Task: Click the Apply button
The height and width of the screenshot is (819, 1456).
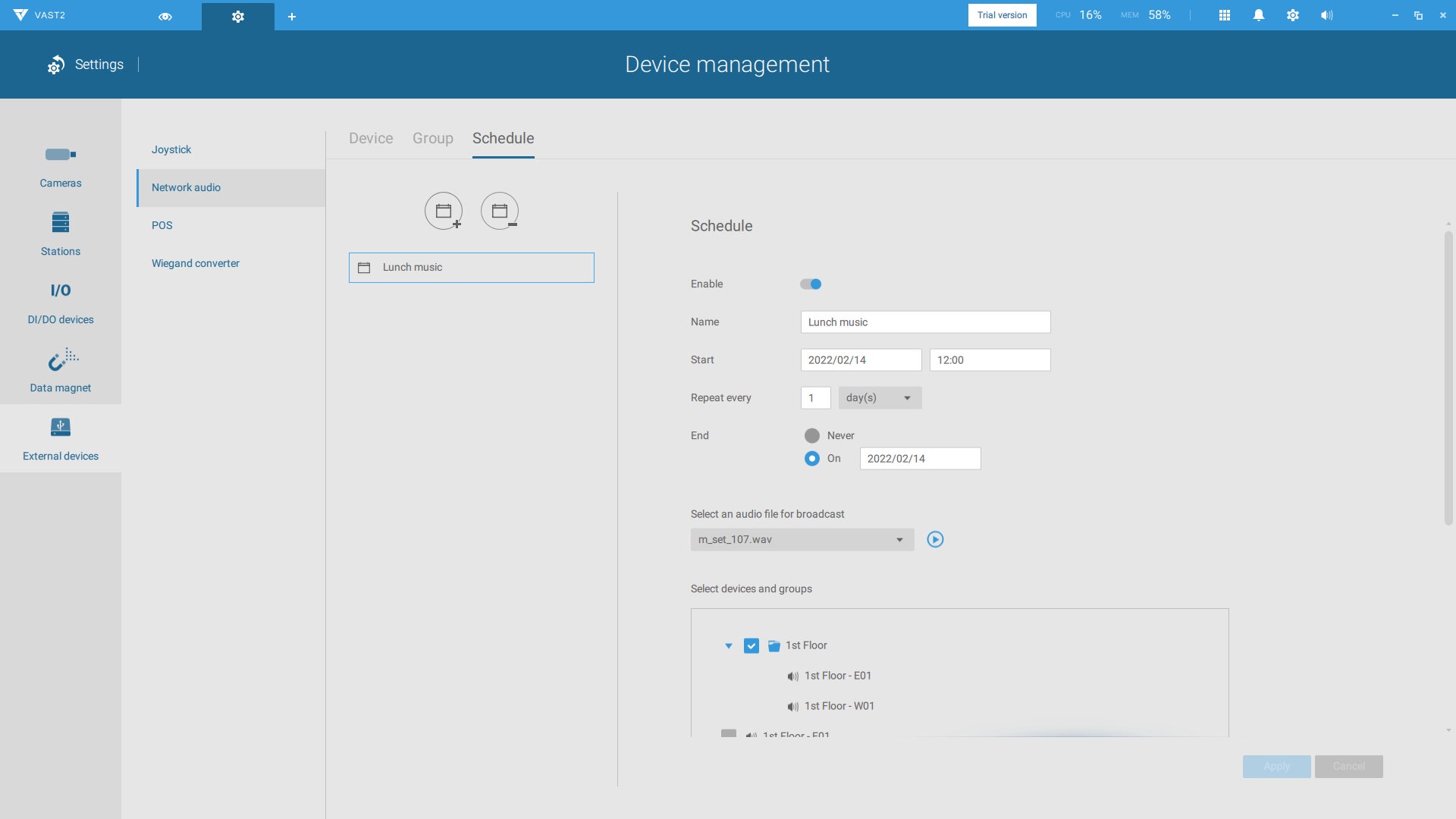Action: tap(1276, 767)
